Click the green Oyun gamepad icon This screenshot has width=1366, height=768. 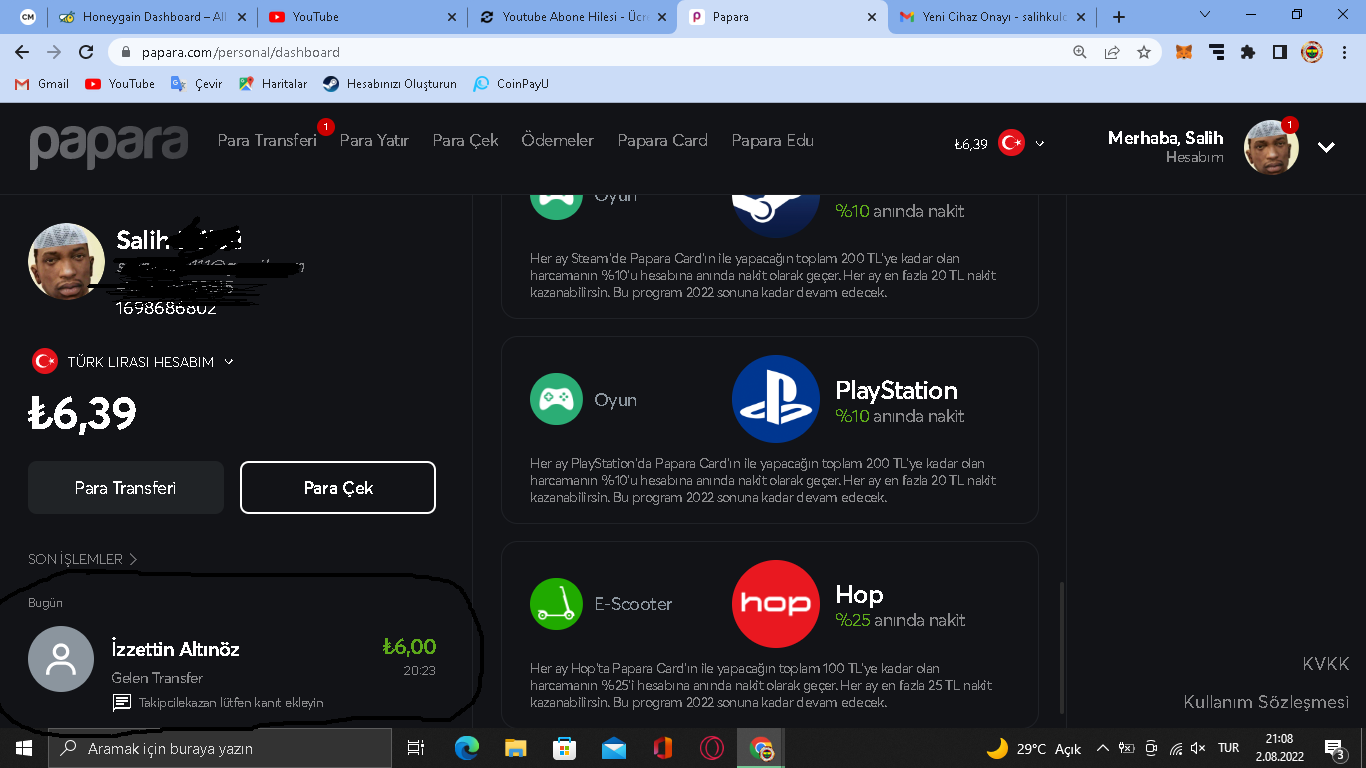(x=556, y=399)
